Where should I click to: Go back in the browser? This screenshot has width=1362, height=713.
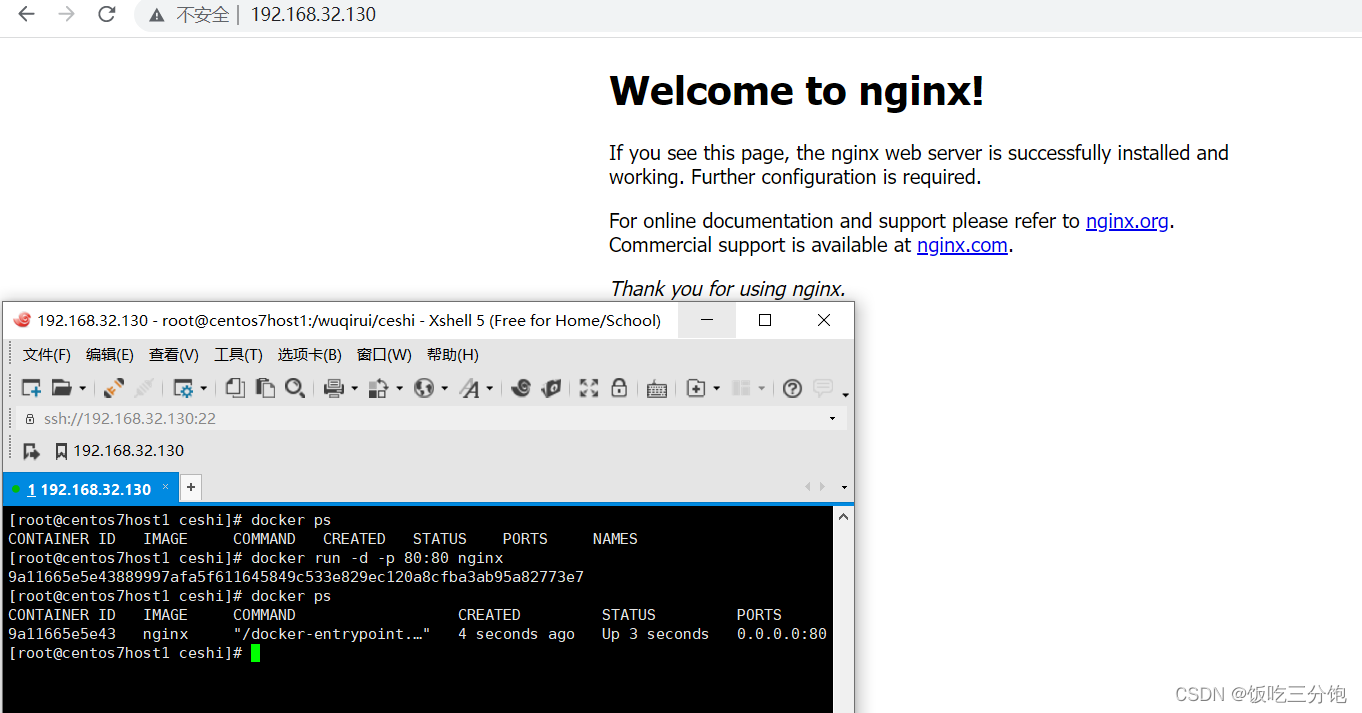pyautogui.click(x=27, y=15)
